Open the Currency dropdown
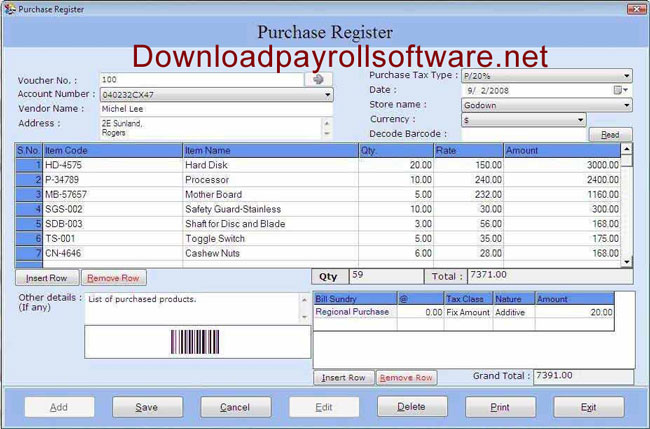 (580, 120)
